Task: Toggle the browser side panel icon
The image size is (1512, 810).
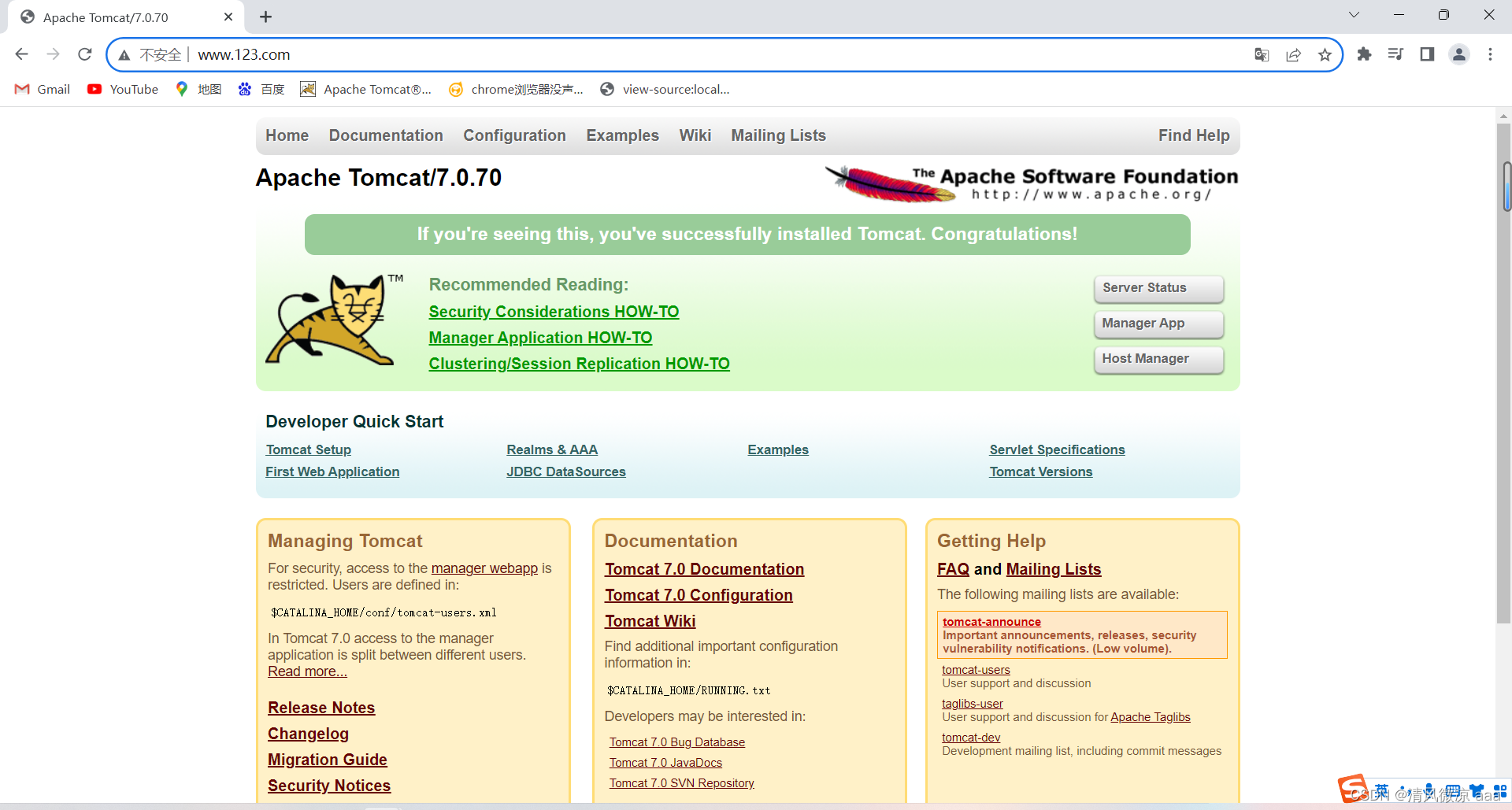Action: 1427,54
